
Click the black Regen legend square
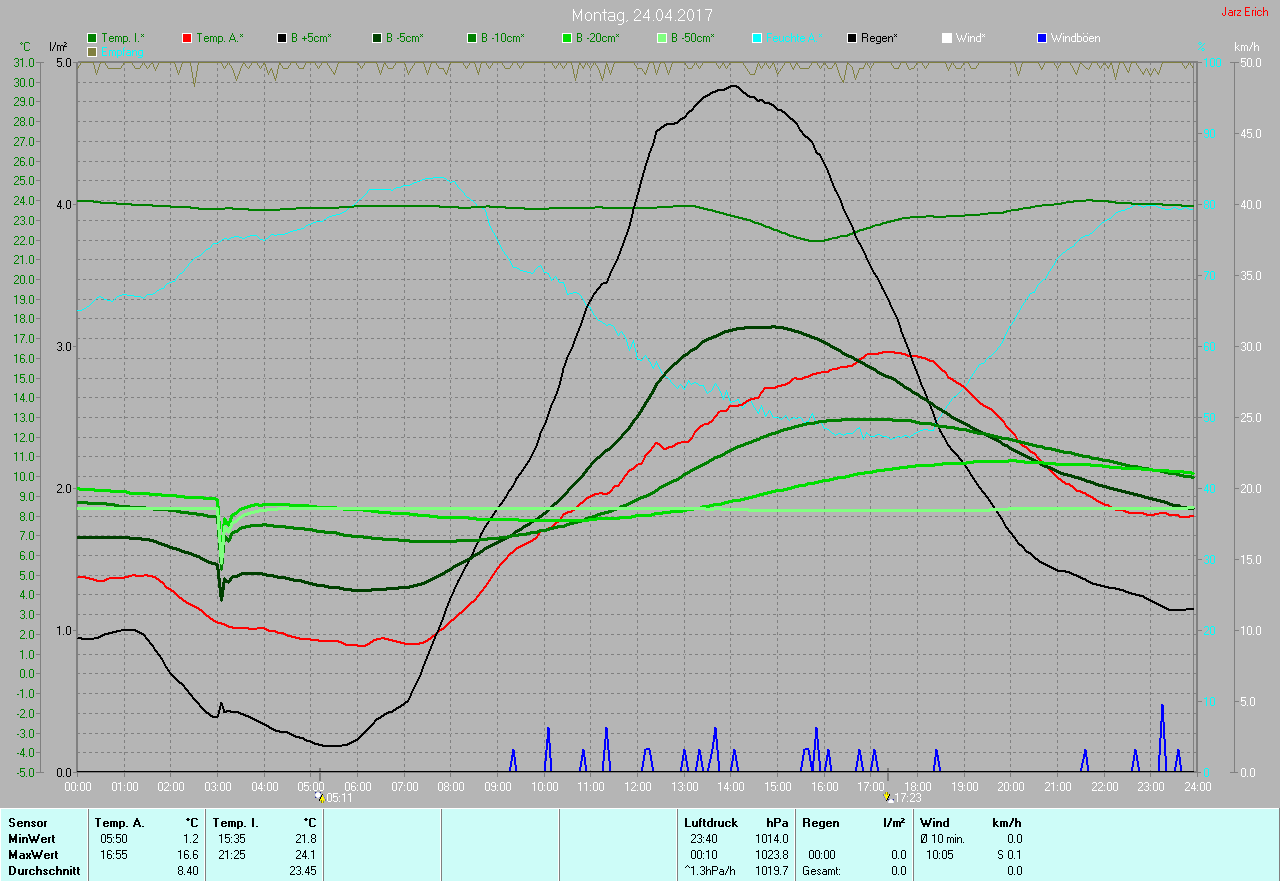pyautogui.click(x=852, y=38)
